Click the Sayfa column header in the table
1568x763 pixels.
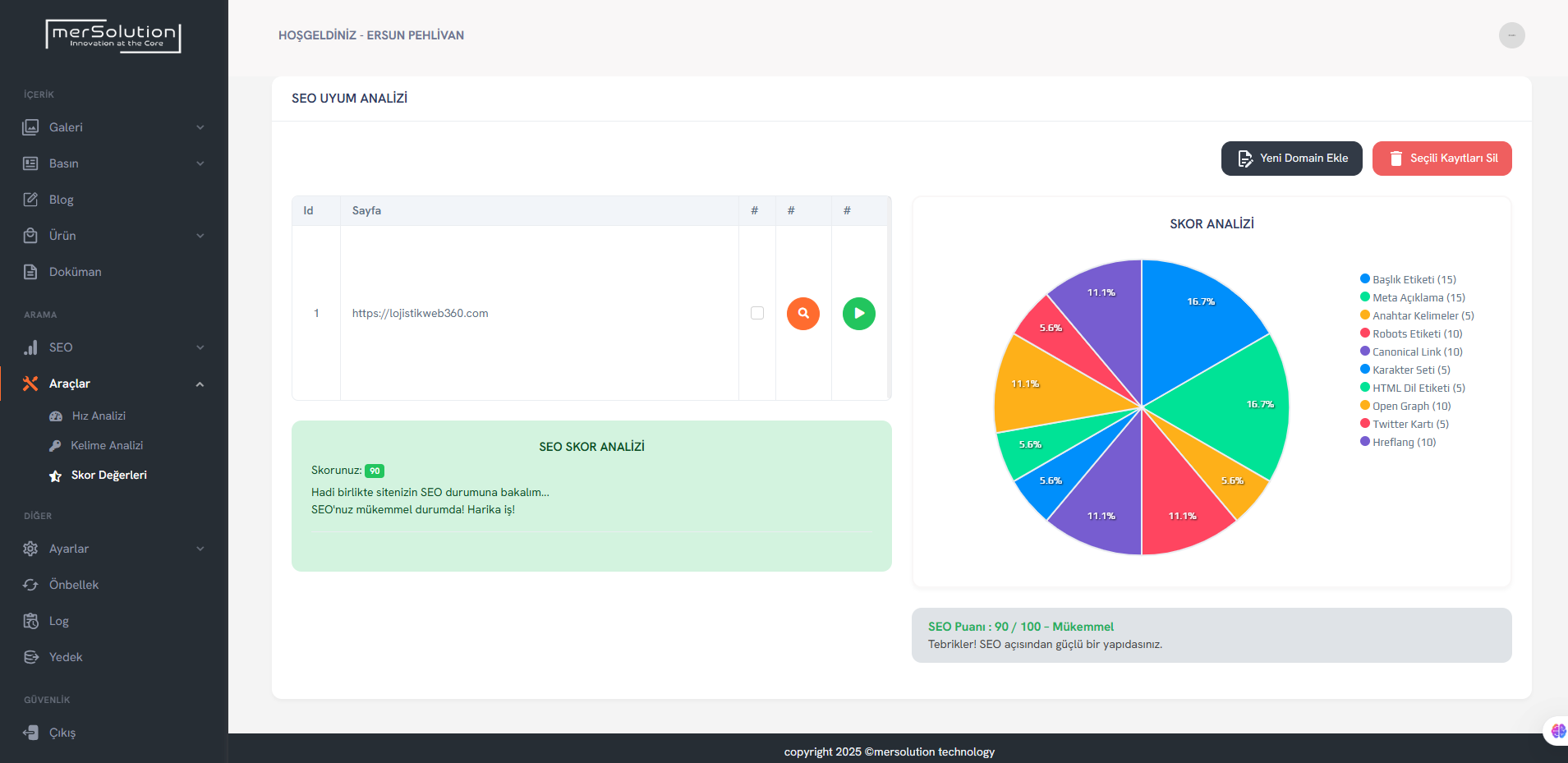click(366, 210)
